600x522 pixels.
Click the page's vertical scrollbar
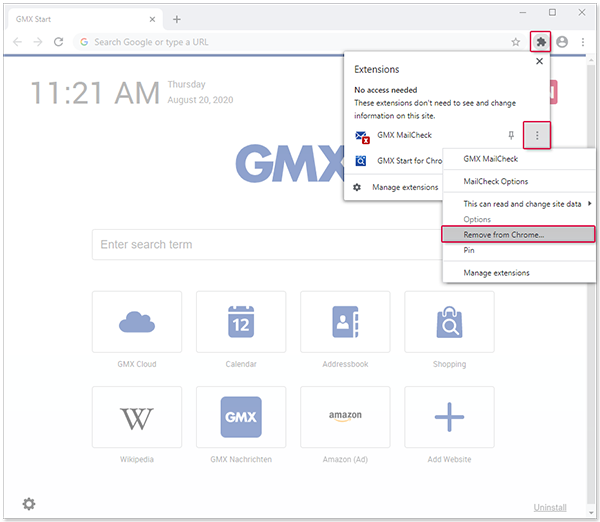pos(590,283)
